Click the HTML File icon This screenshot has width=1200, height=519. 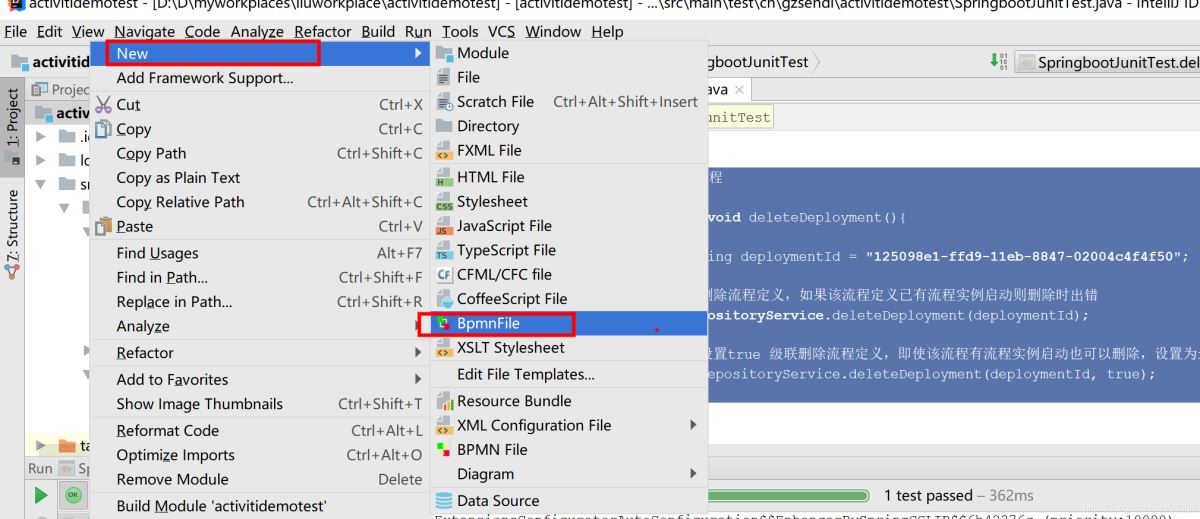pos(444,177)
